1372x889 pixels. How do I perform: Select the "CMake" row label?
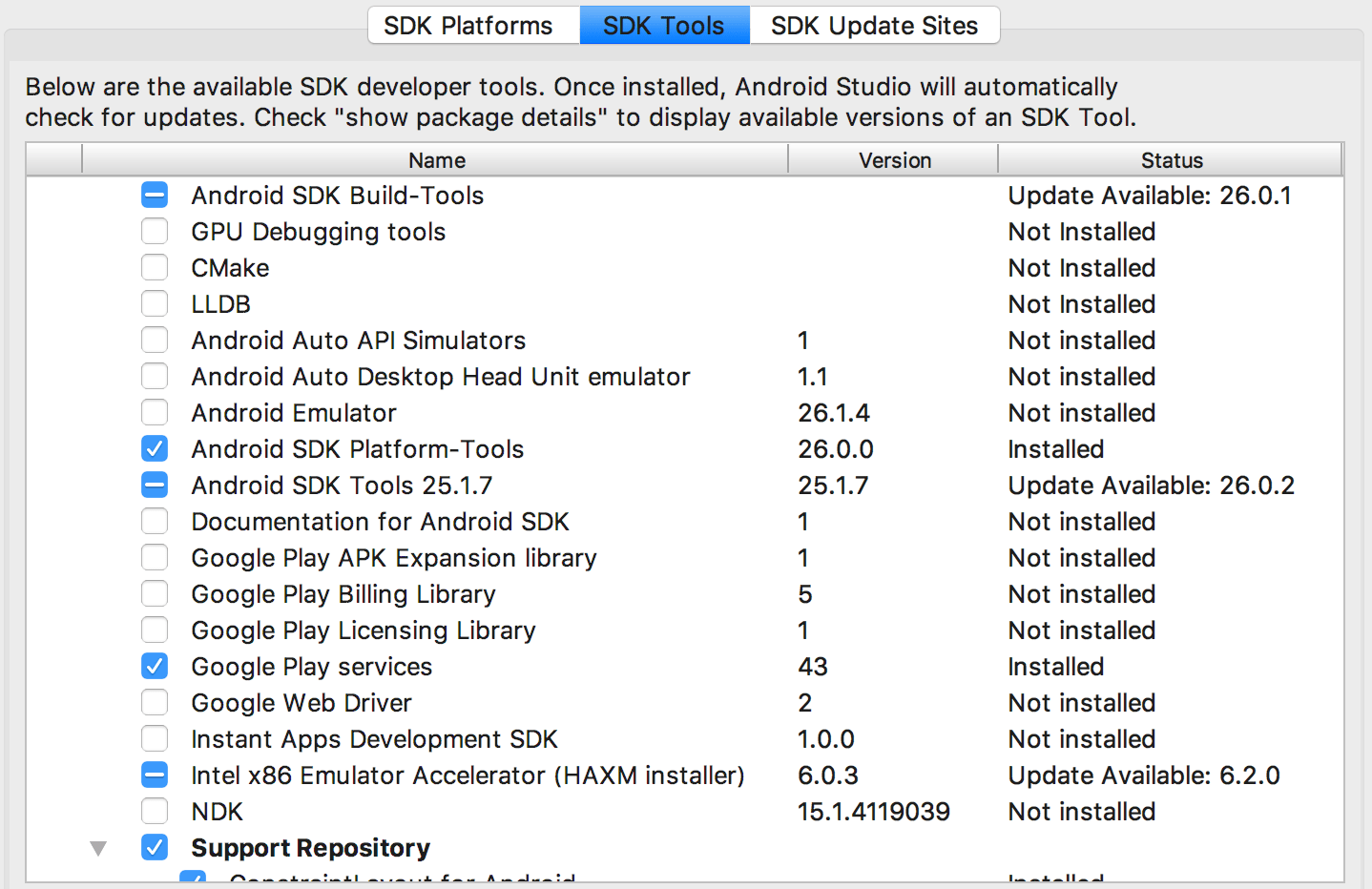(231, 268)
